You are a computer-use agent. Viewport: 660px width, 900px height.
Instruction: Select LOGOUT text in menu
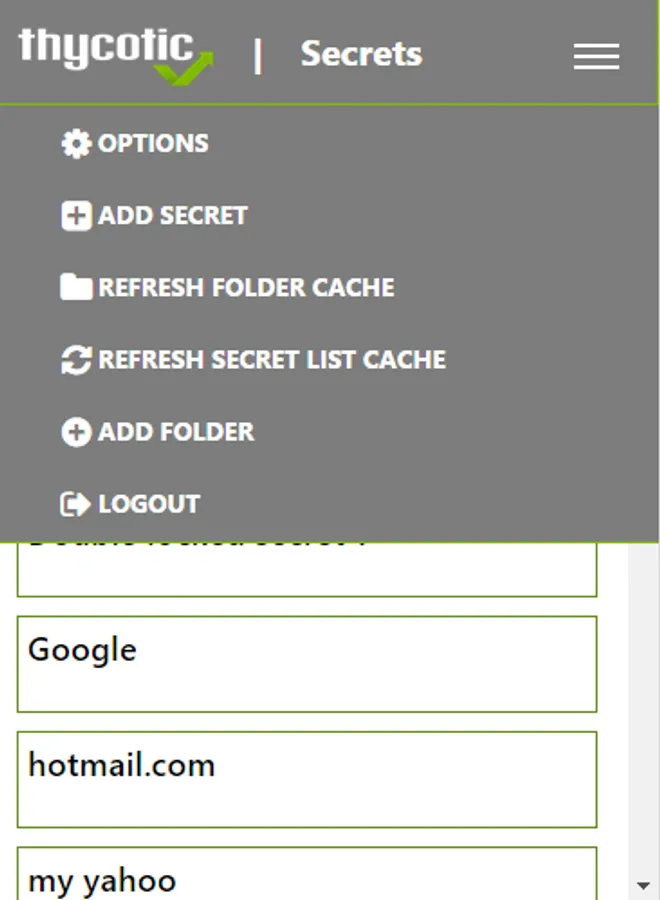pyautogui.click(x=149, y=504)
